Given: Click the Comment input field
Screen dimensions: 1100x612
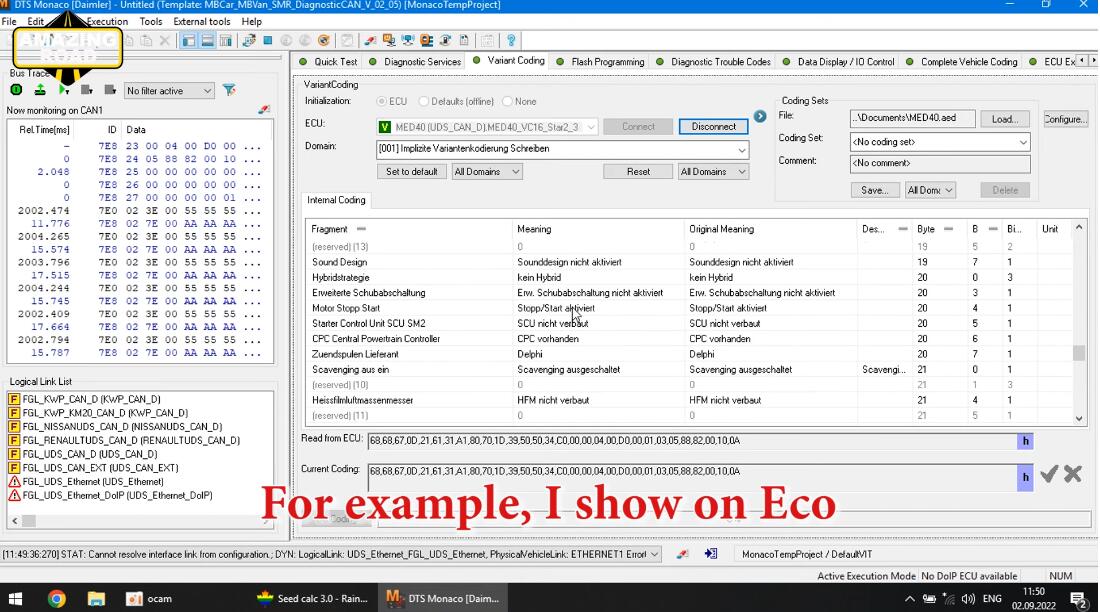Looking at the screenshot, I should tap(939, 163).
